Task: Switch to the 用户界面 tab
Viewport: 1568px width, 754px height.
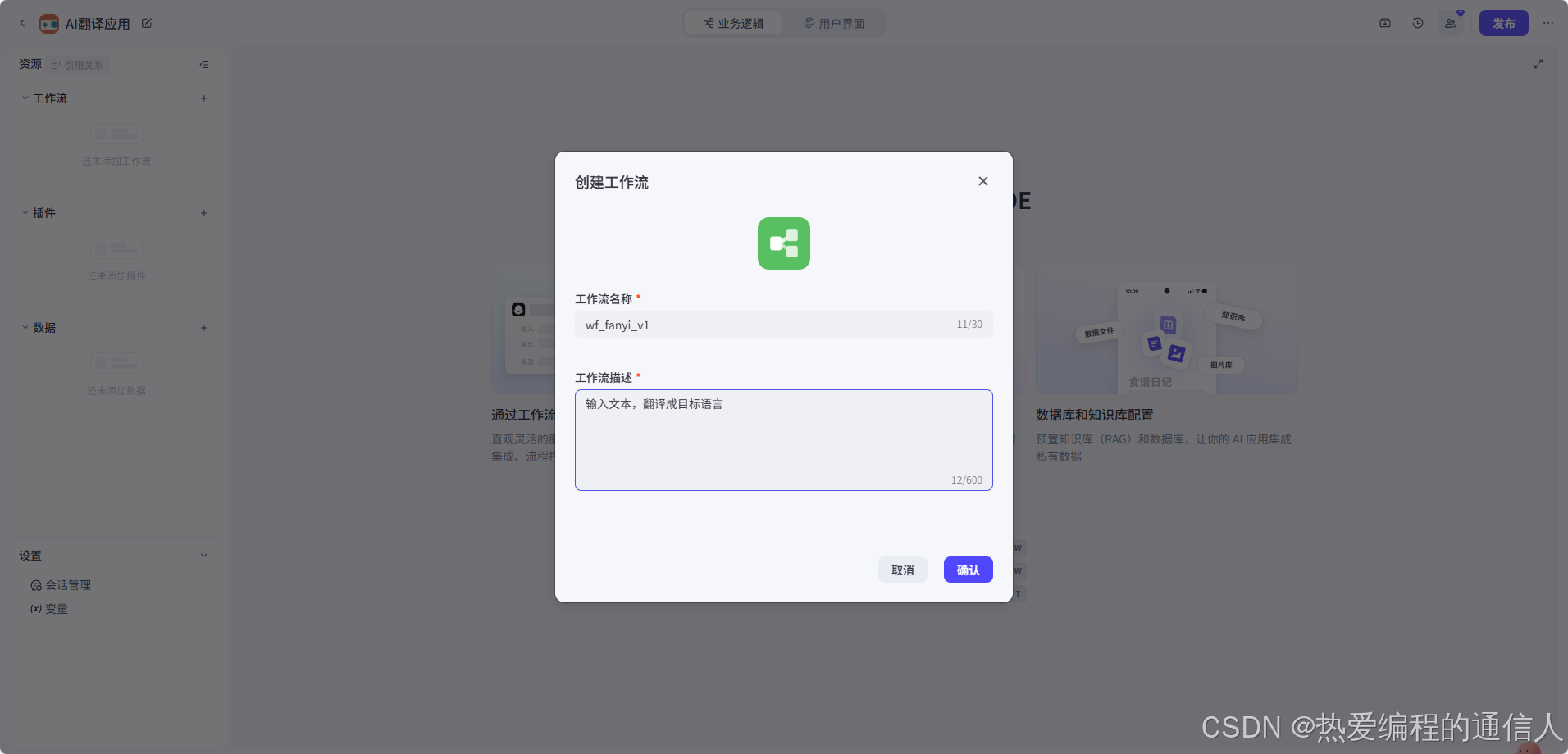Action: pos(834,23)
